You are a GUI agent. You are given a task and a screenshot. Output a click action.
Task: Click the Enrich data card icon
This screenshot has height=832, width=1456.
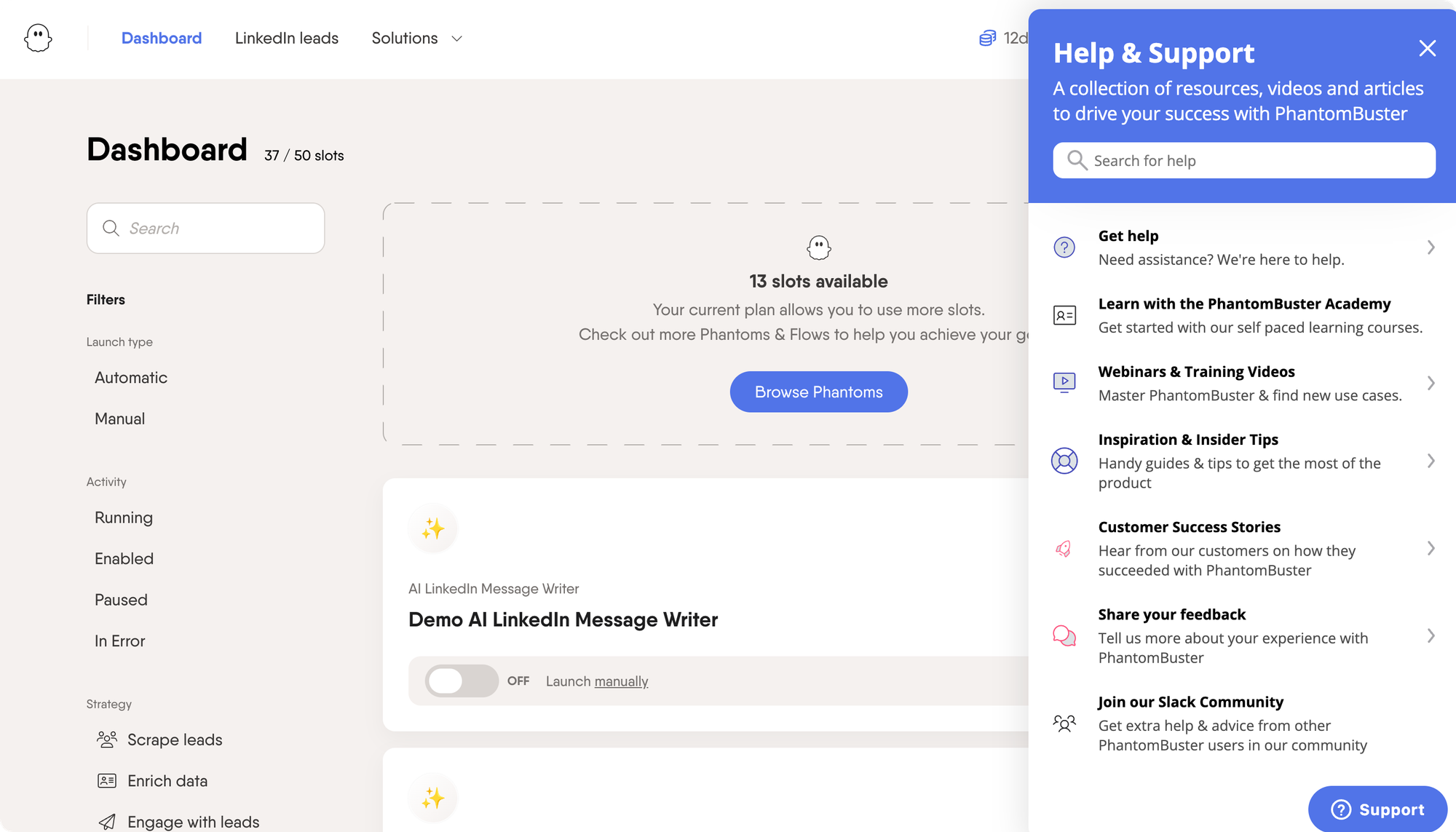pos(107,780)
